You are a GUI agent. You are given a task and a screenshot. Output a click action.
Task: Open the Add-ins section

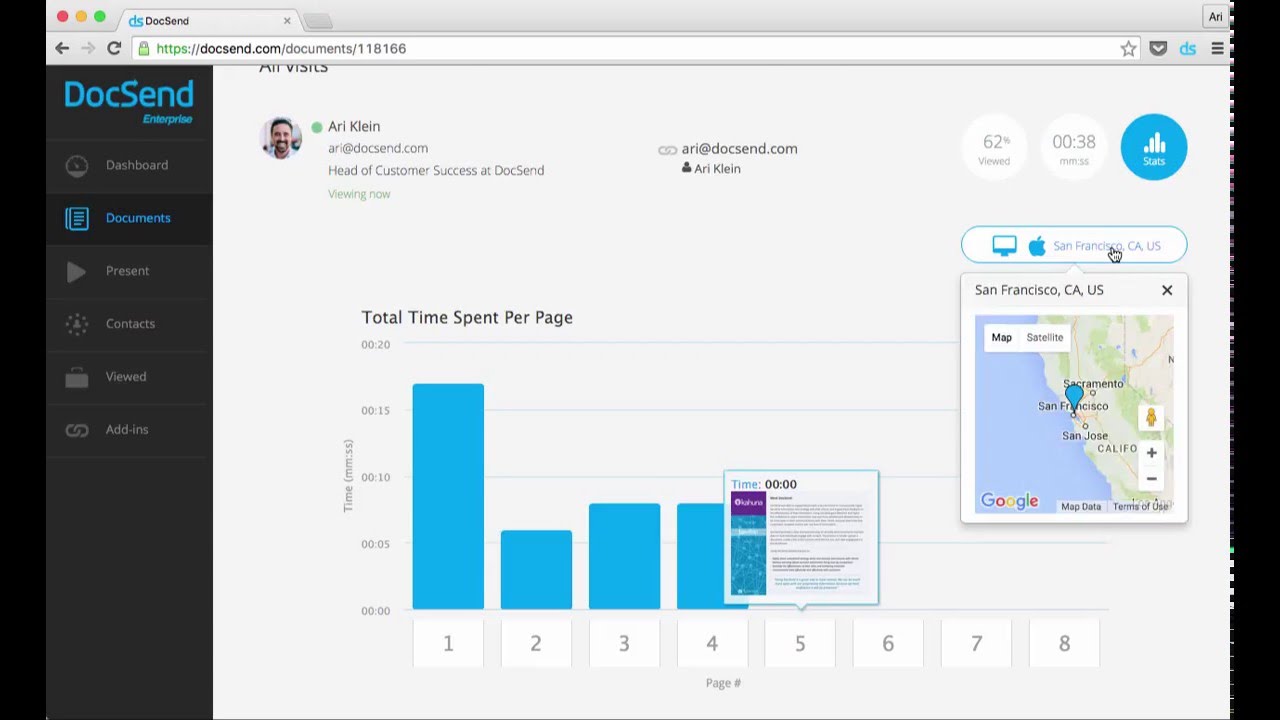pyautogui.click(x=127, y=429)
